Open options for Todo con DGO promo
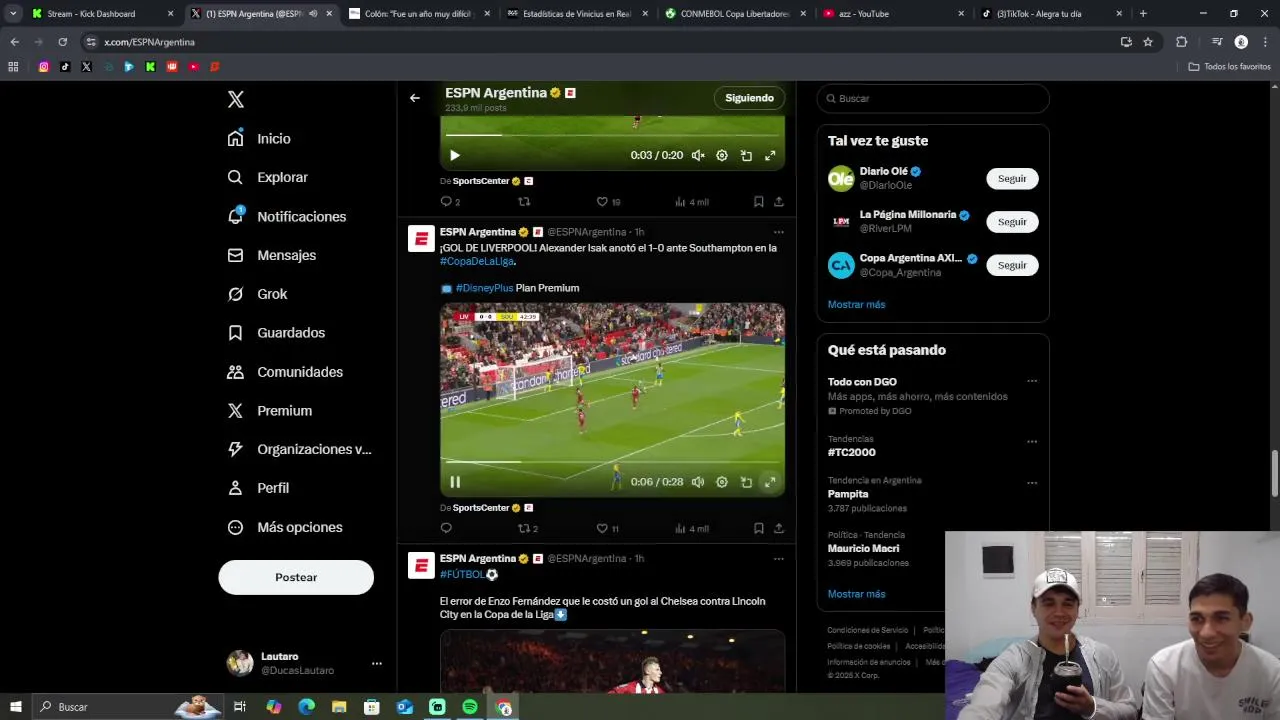 1032,381
